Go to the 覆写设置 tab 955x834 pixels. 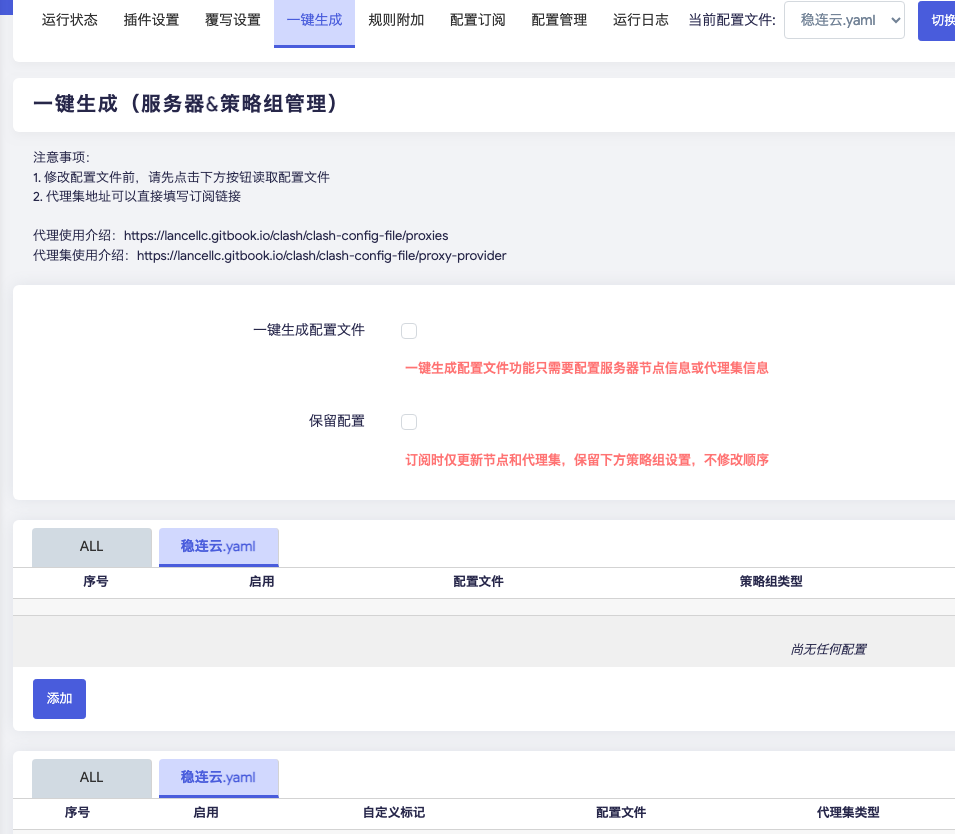pyautogui.click(x=233, y=20)
